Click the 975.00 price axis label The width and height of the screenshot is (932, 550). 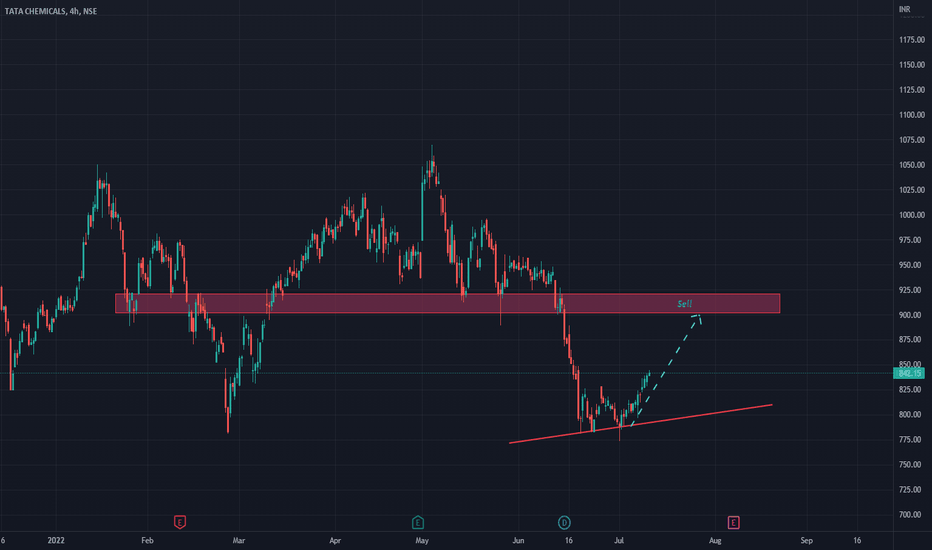[912, 240]
